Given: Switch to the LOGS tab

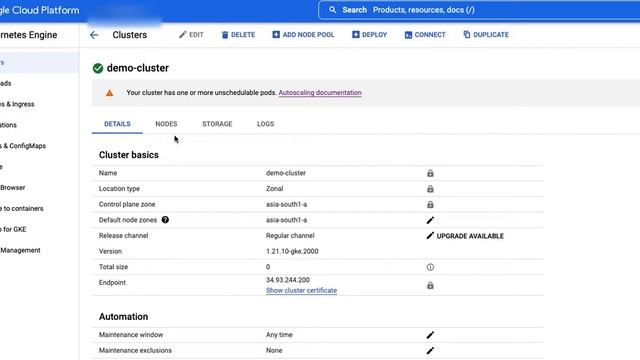Looking at the screenshot, I should click(x=265, y=124).
